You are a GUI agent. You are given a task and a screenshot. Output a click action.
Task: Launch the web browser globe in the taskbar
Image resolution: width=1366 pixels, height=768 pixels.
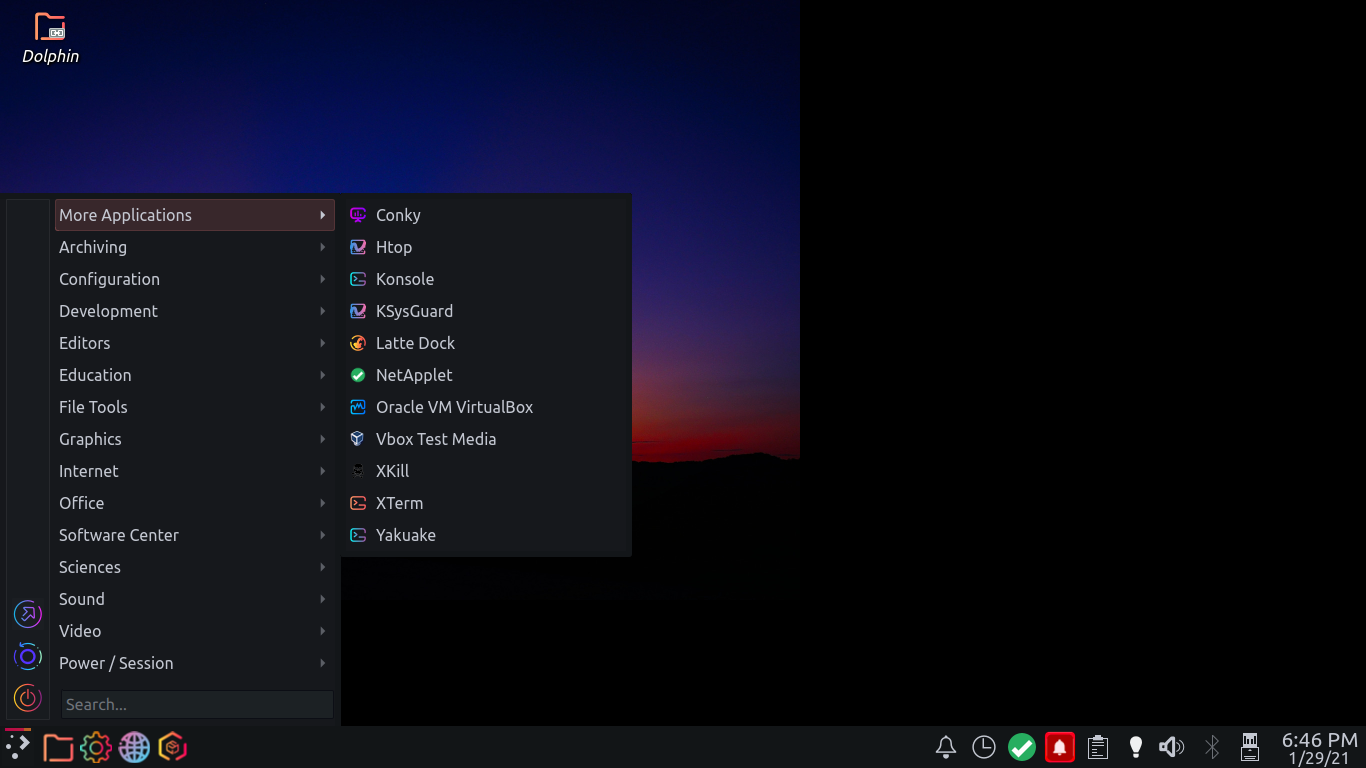pyautogui.click(x=134, y=747)
